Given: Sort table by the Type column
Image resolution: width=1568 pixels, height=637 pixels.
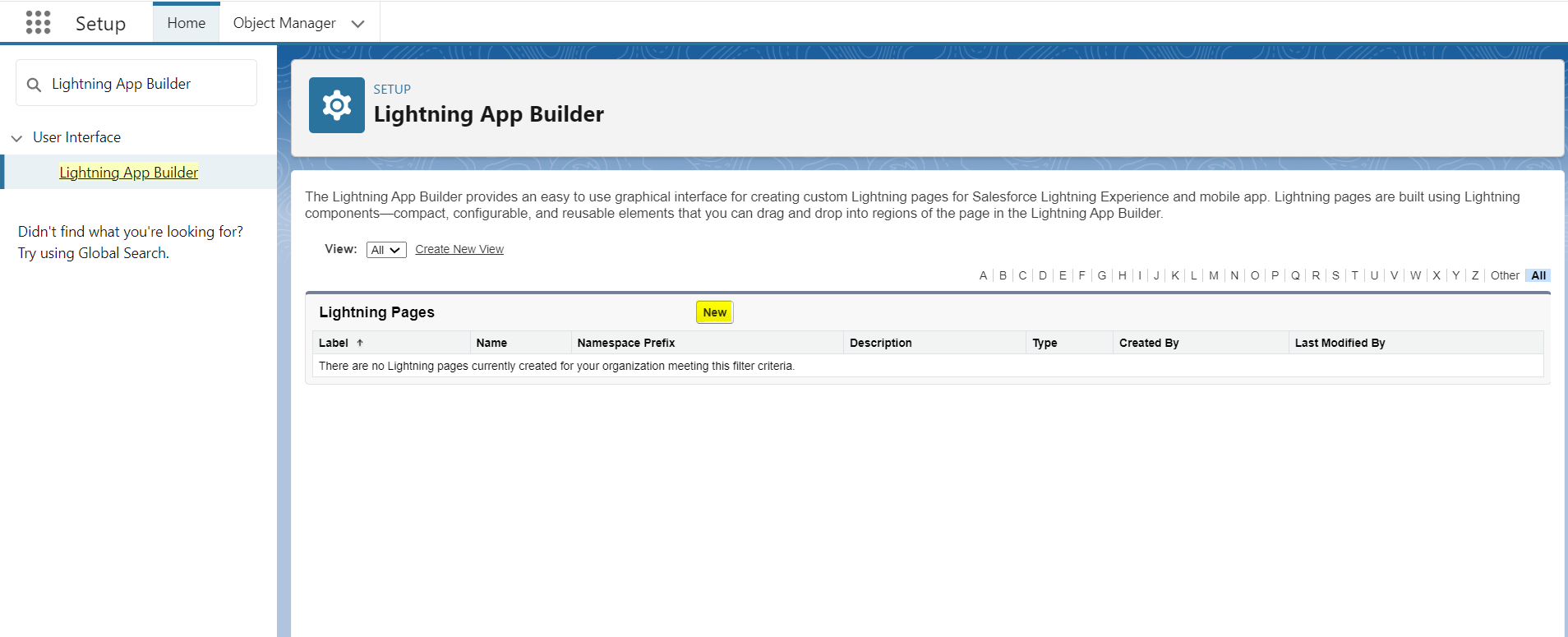Looking at the screenshot, I should tap(1045, 343).
